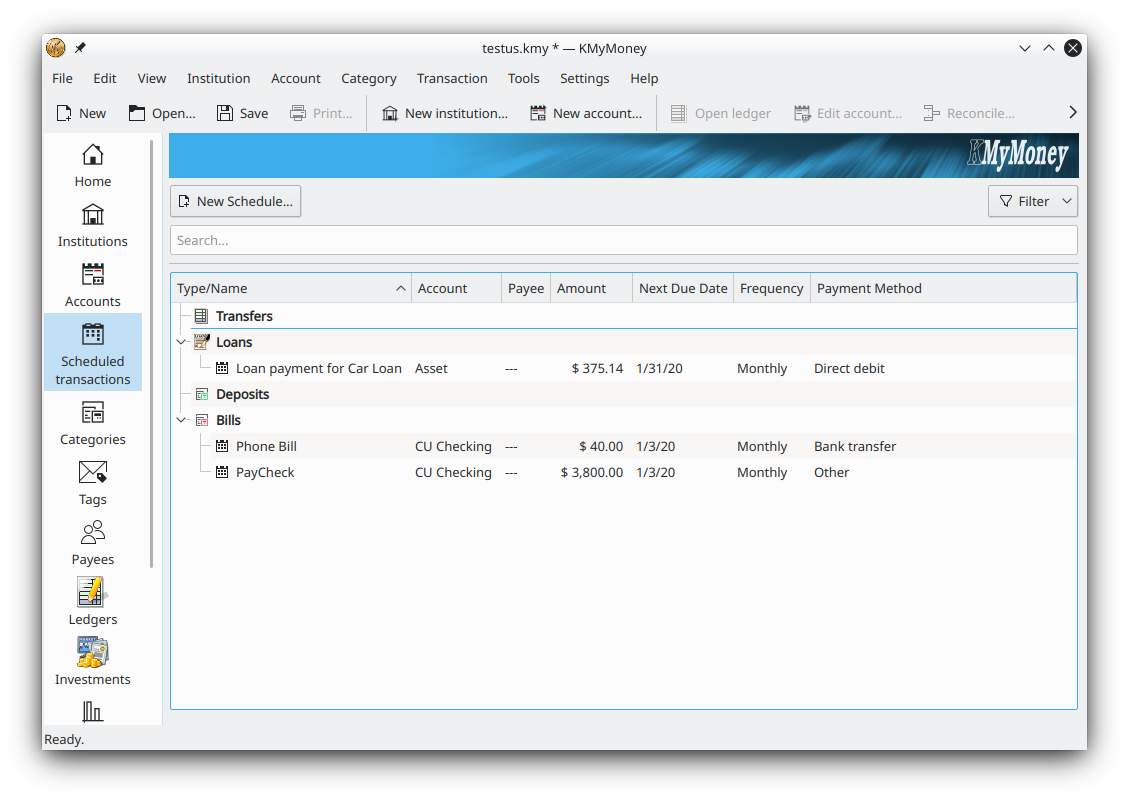Click the New institution toolbar button
This screenshot has width=1129, height=800.
click(444, 113)
